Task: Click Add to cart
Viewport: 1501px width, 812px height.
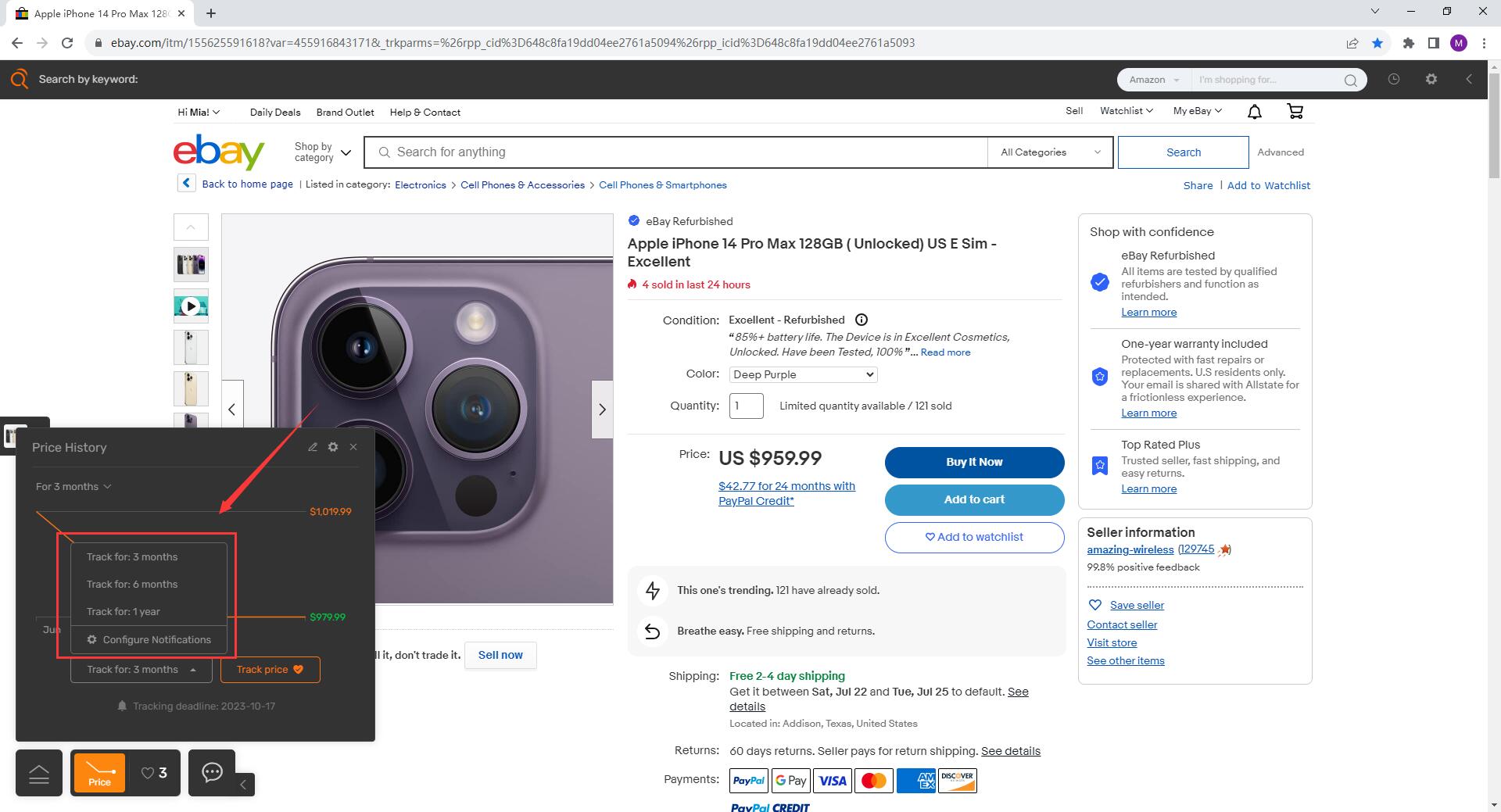Action: [x=974, y=499]
